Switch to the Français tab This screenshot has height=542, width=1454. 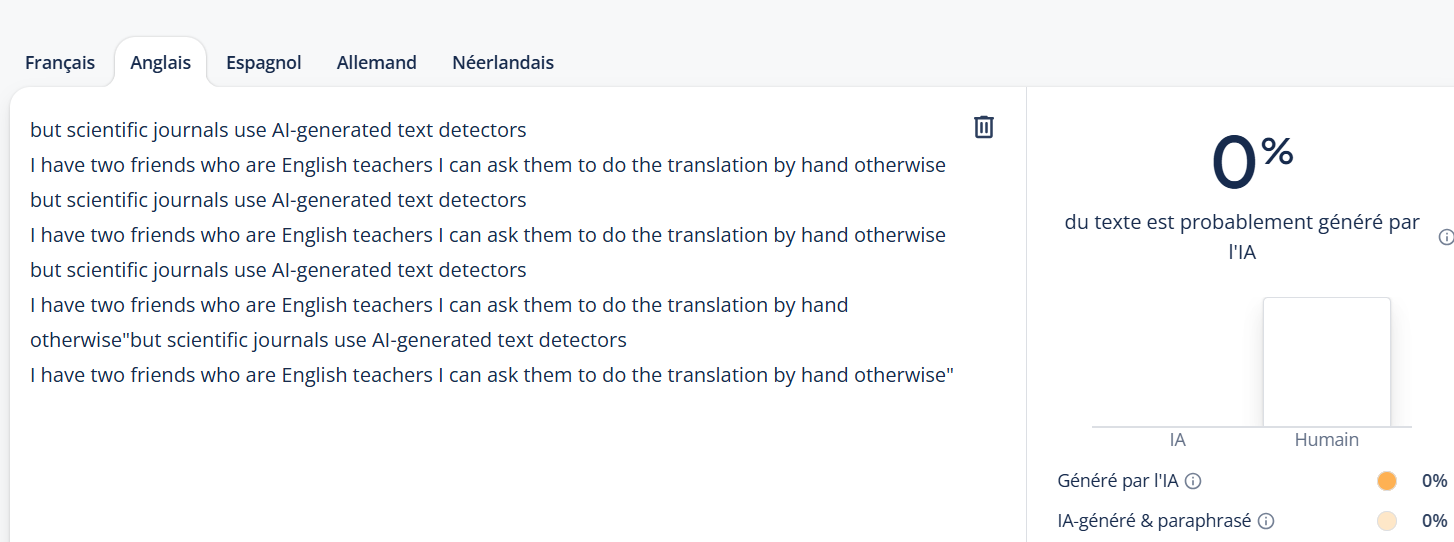pyautogui.click(x=60, y=62)
